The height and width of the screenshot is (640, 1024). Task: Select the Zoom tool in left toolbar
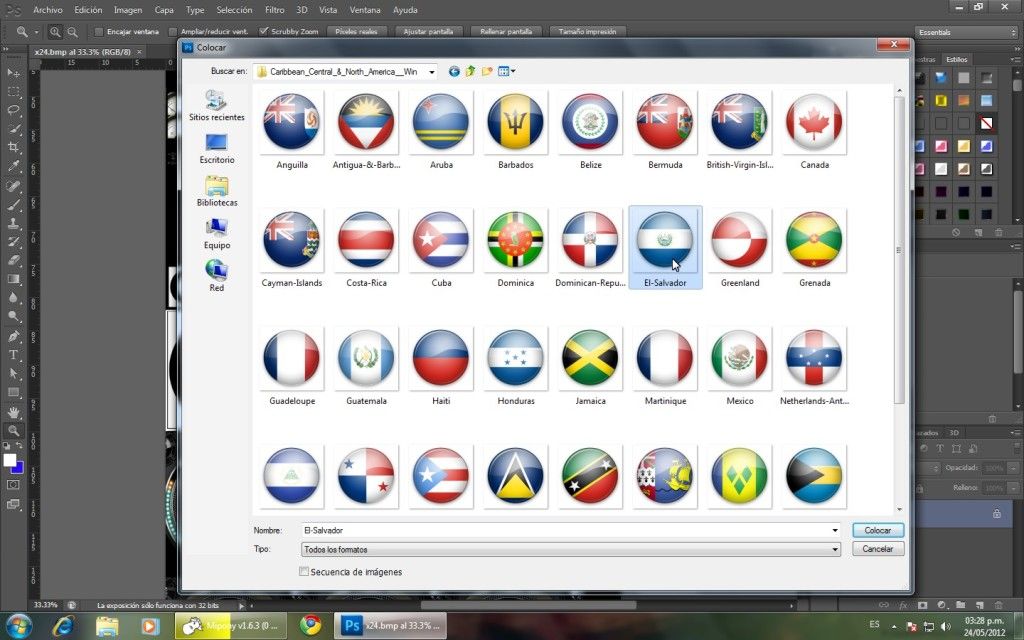tap(13, 431)
